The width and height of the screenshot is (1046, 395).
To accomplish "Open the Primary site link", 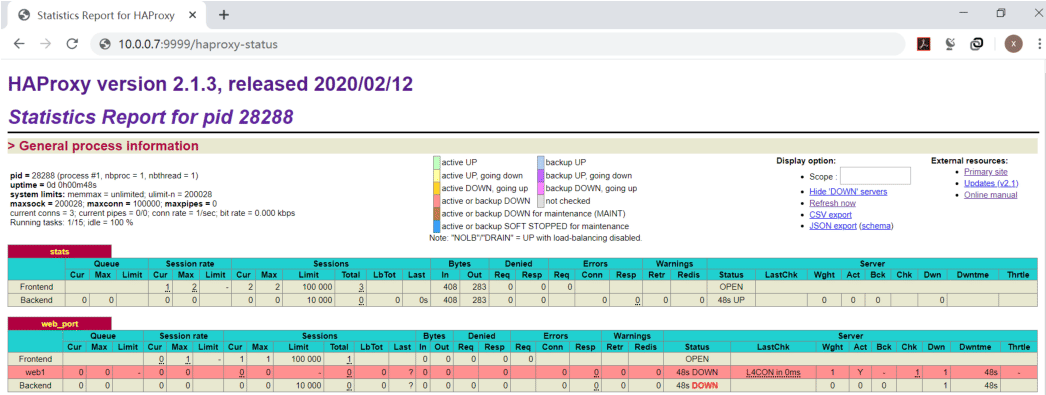I will click(x=986, y=171).
